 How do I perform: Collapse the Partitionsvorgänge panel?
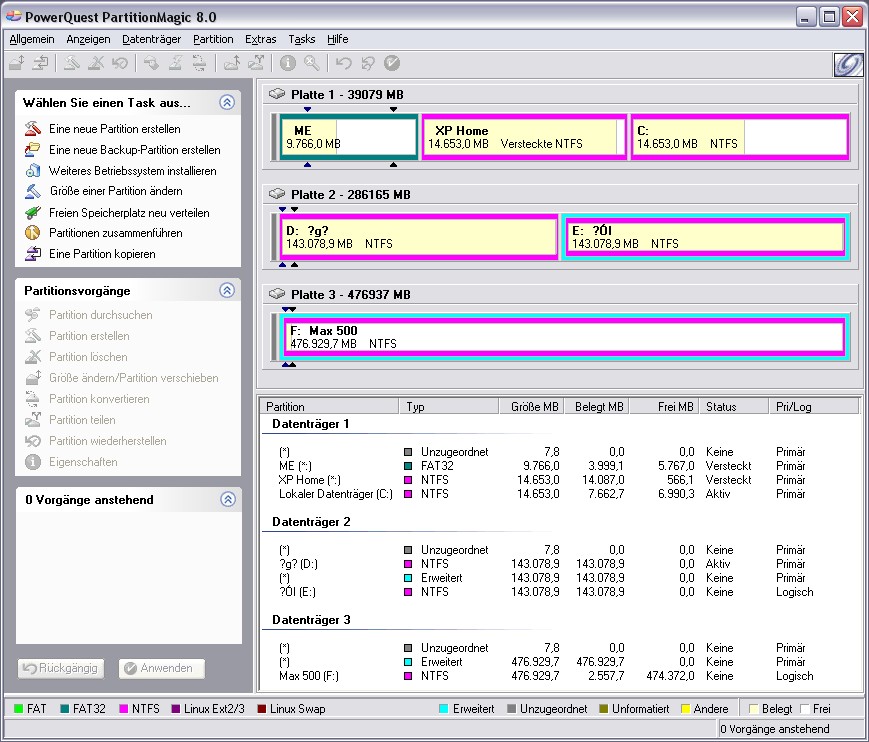coord(227,290)
